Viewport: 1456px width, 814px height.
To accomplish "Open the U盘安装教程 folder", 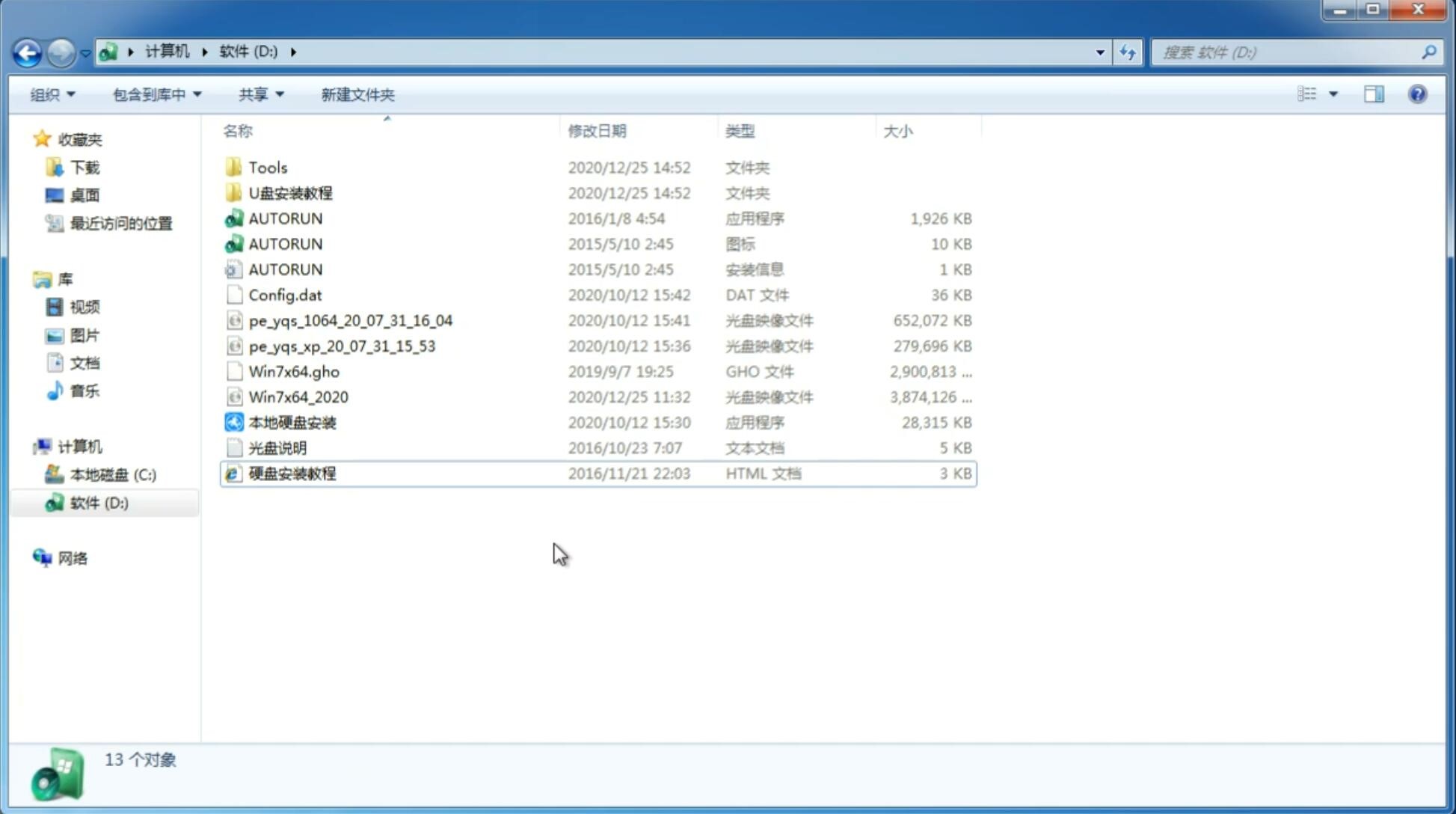I will [291, 193].
